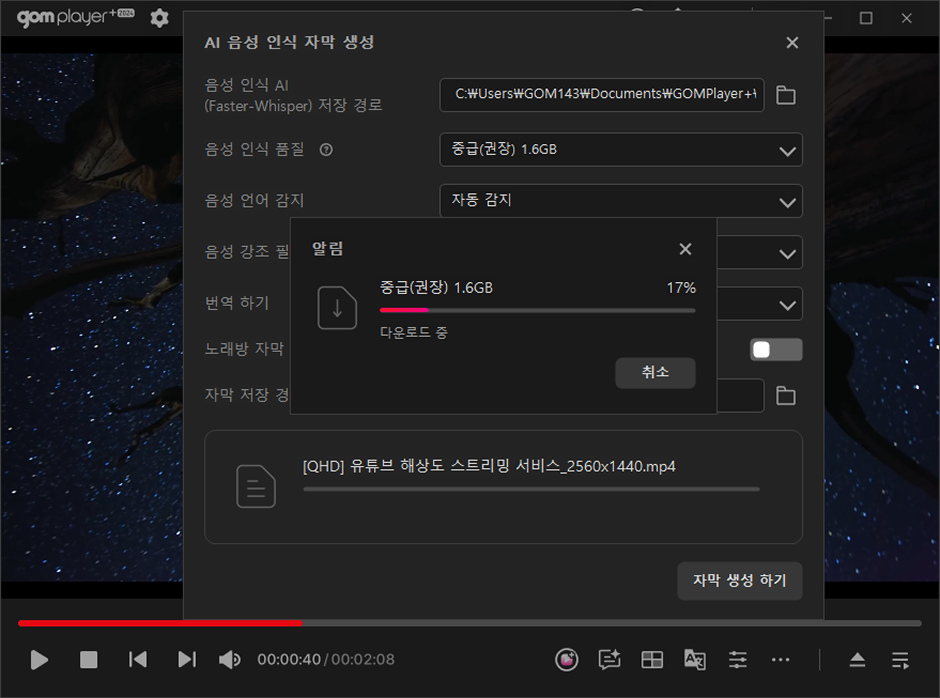Skip to the previous track
Viewport: 940px width, 698px height.
(138, 659)
